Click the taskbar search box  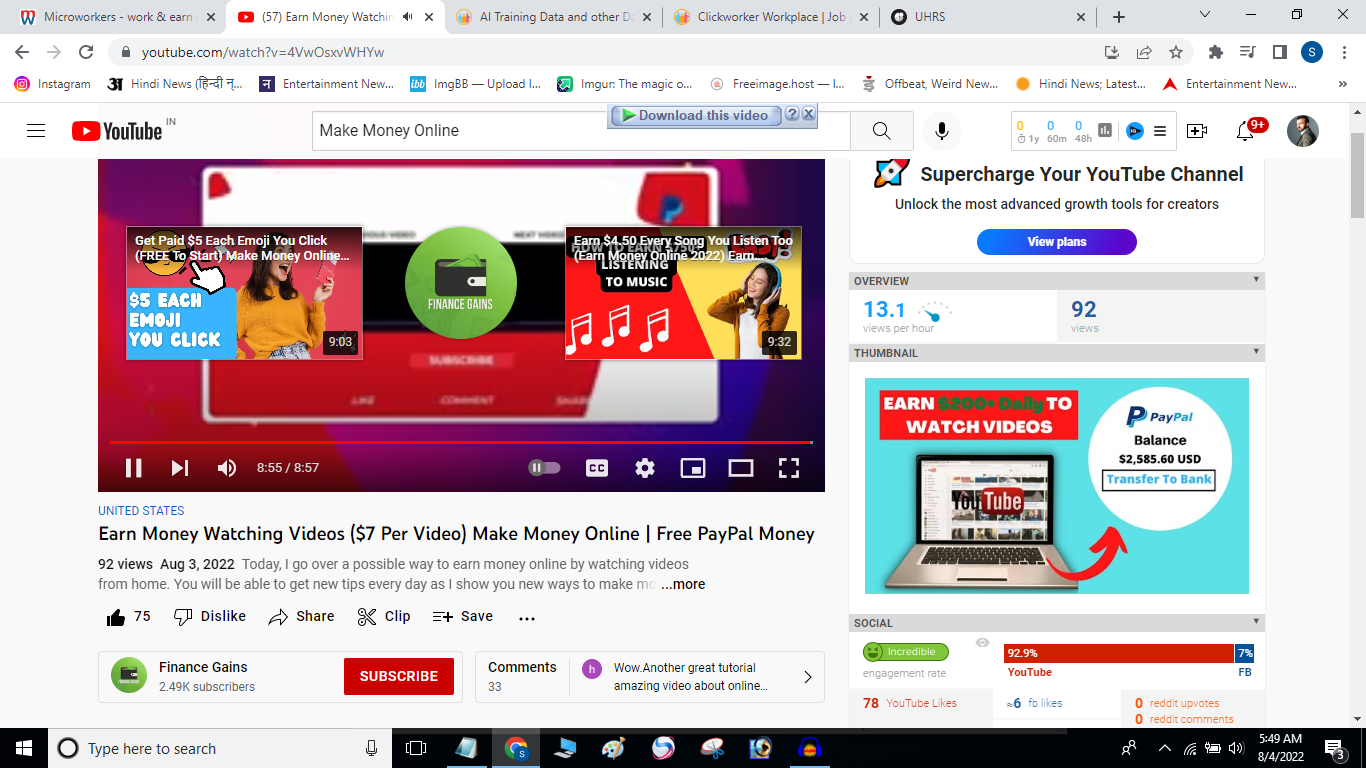point(219,748)
